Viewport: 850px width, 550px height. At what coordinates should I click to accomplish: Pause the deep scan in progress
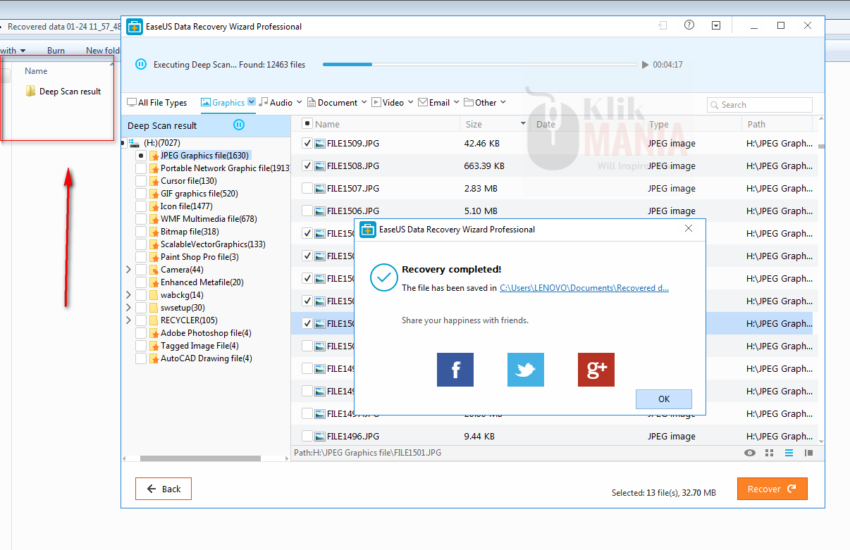[140, 64]
